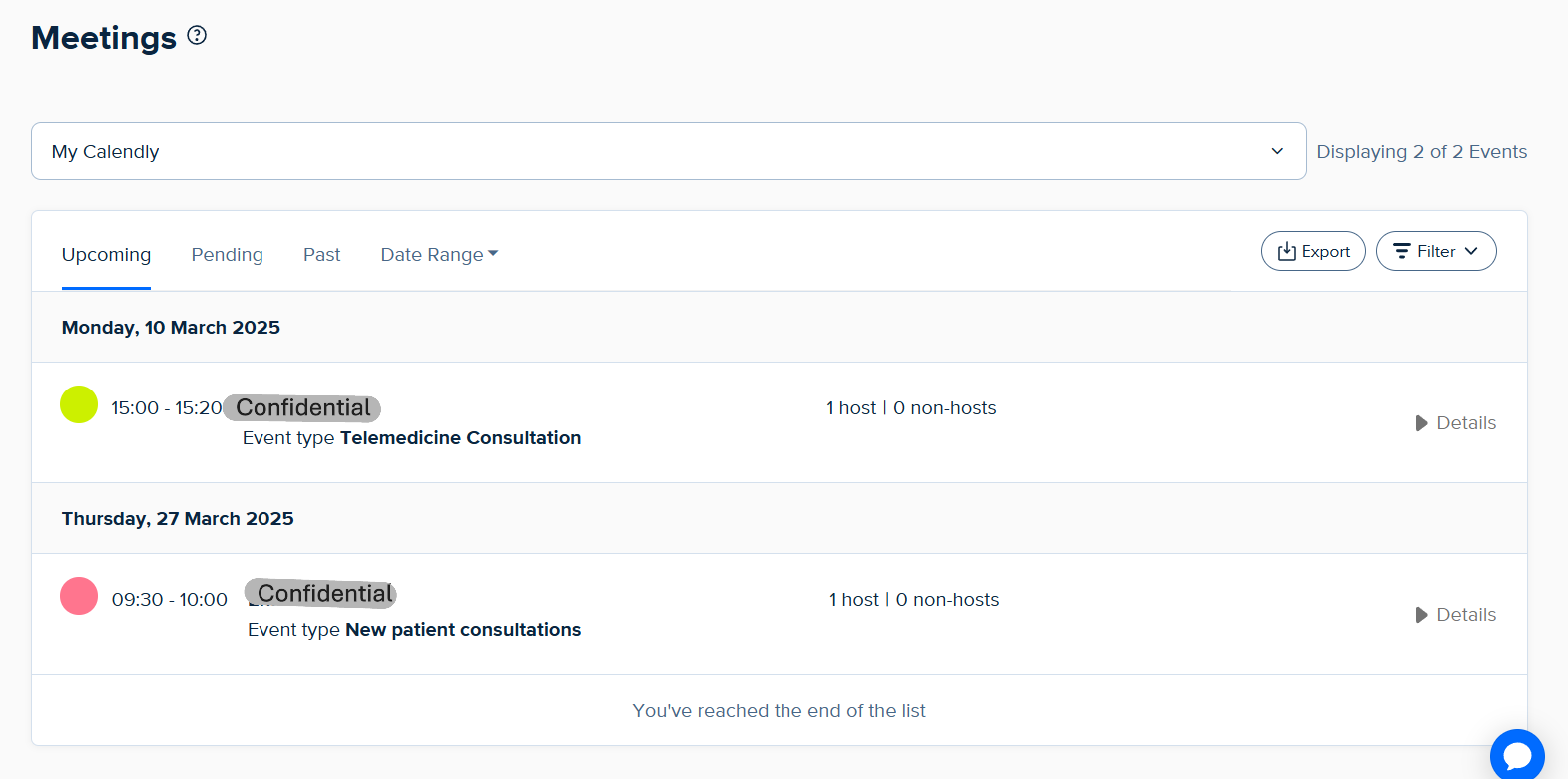Select the Upcoming tab
1568x779 pixels.
click(x=106, y=255)
